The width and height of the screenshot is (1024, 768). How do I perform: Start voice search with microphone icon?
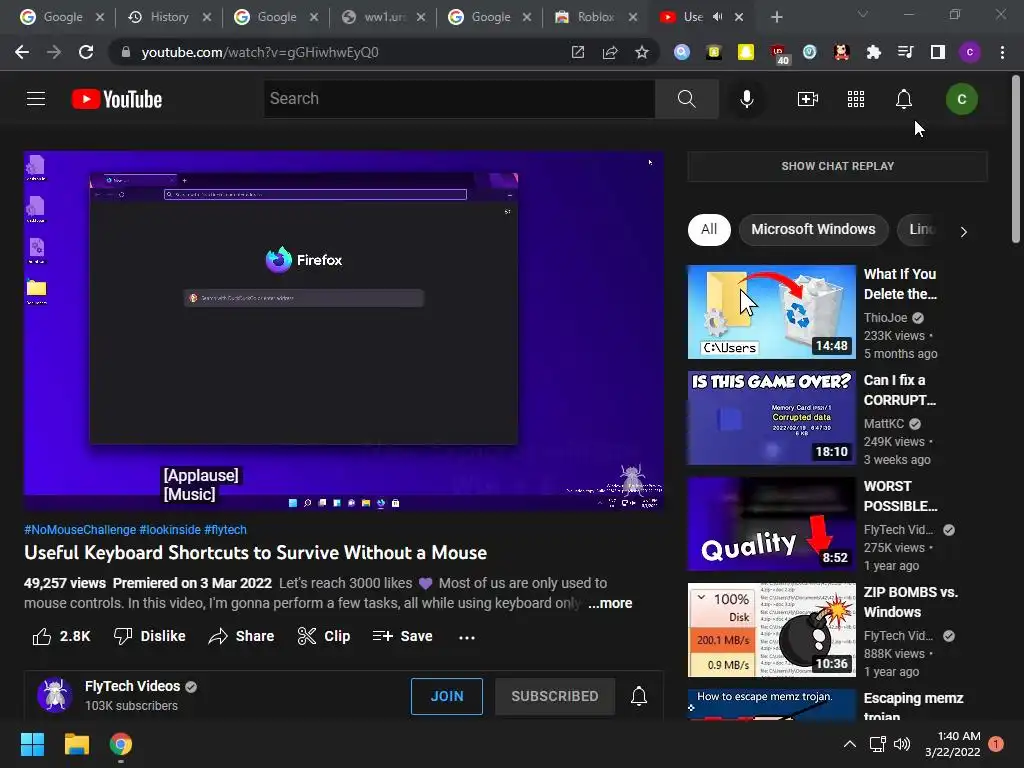click(x=747, y=99)
